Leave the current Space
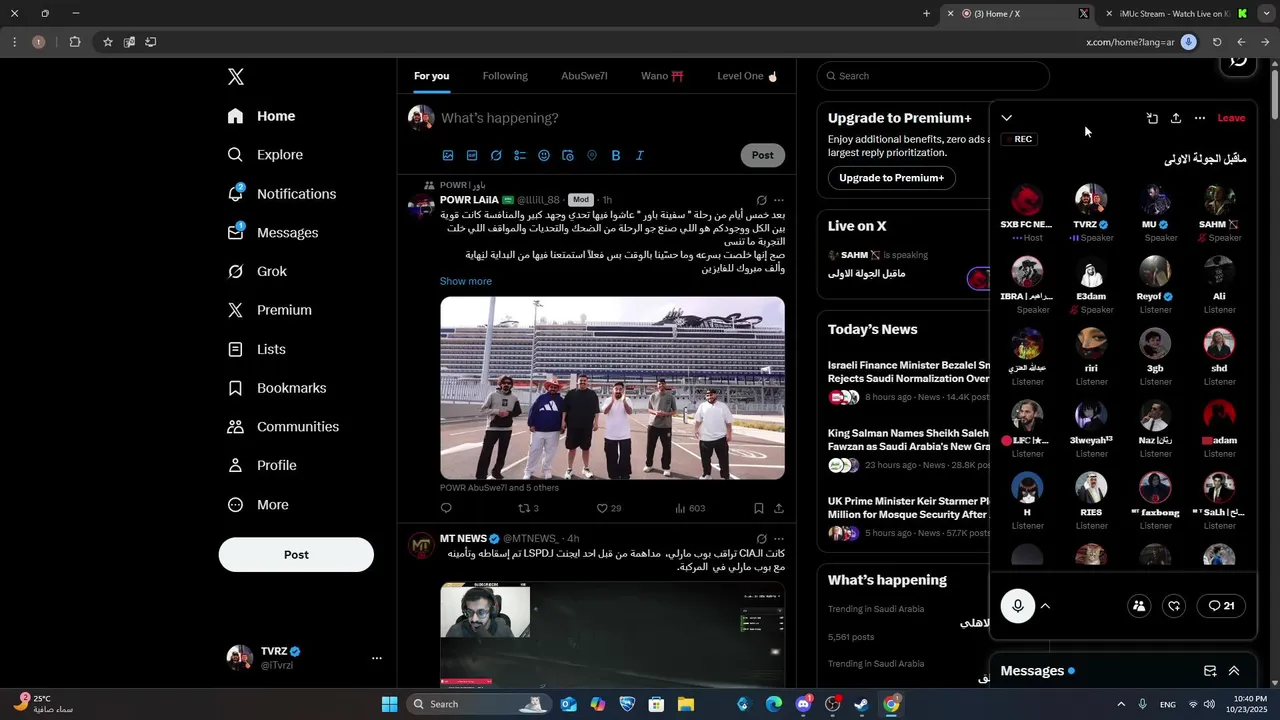 click(1231, 118)
